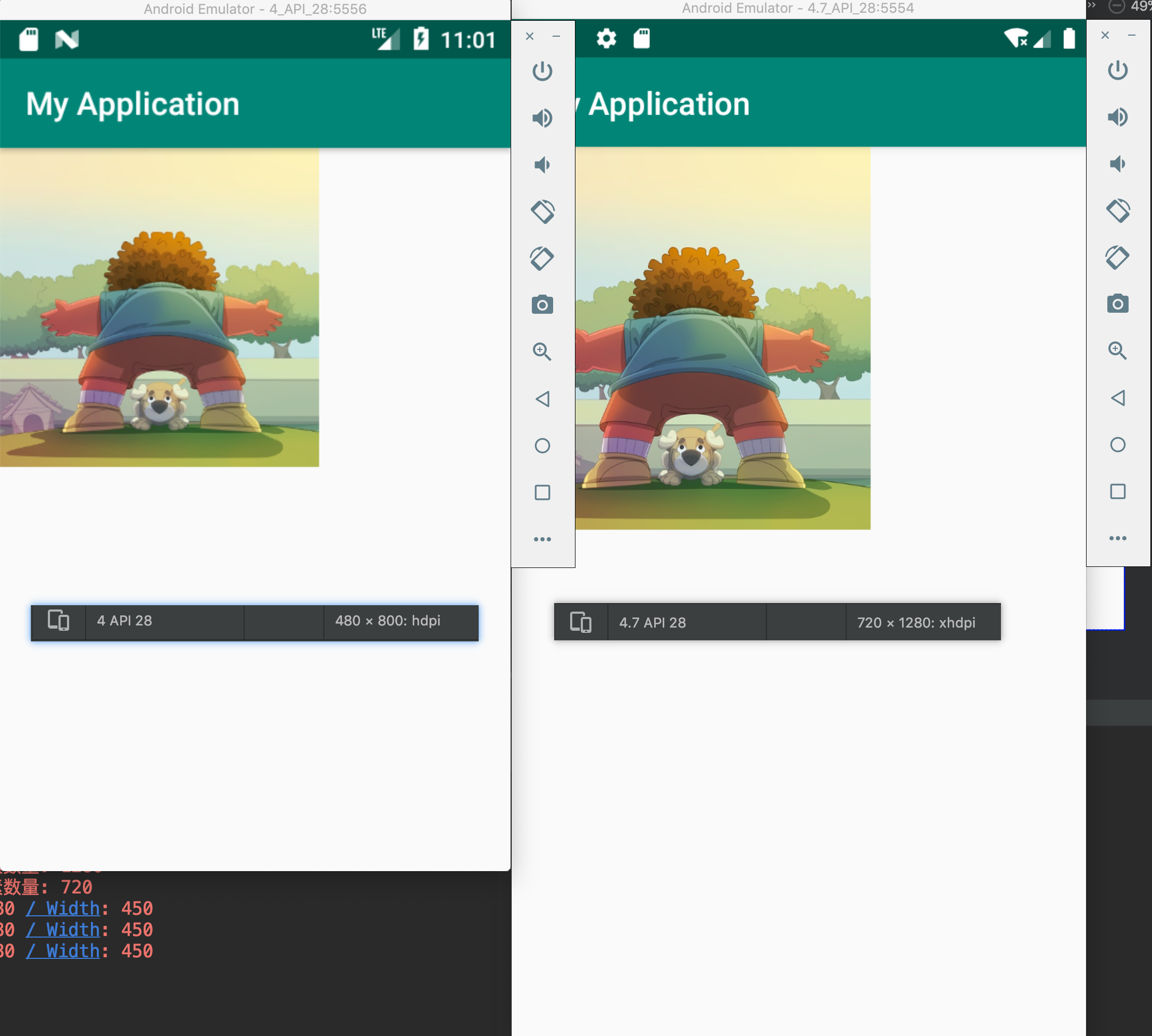The height and width of the screenshot is (1036, 1152).
Task: Rotate left on 4 API 28 emulator toolbar
Action: tap(542, 212)
